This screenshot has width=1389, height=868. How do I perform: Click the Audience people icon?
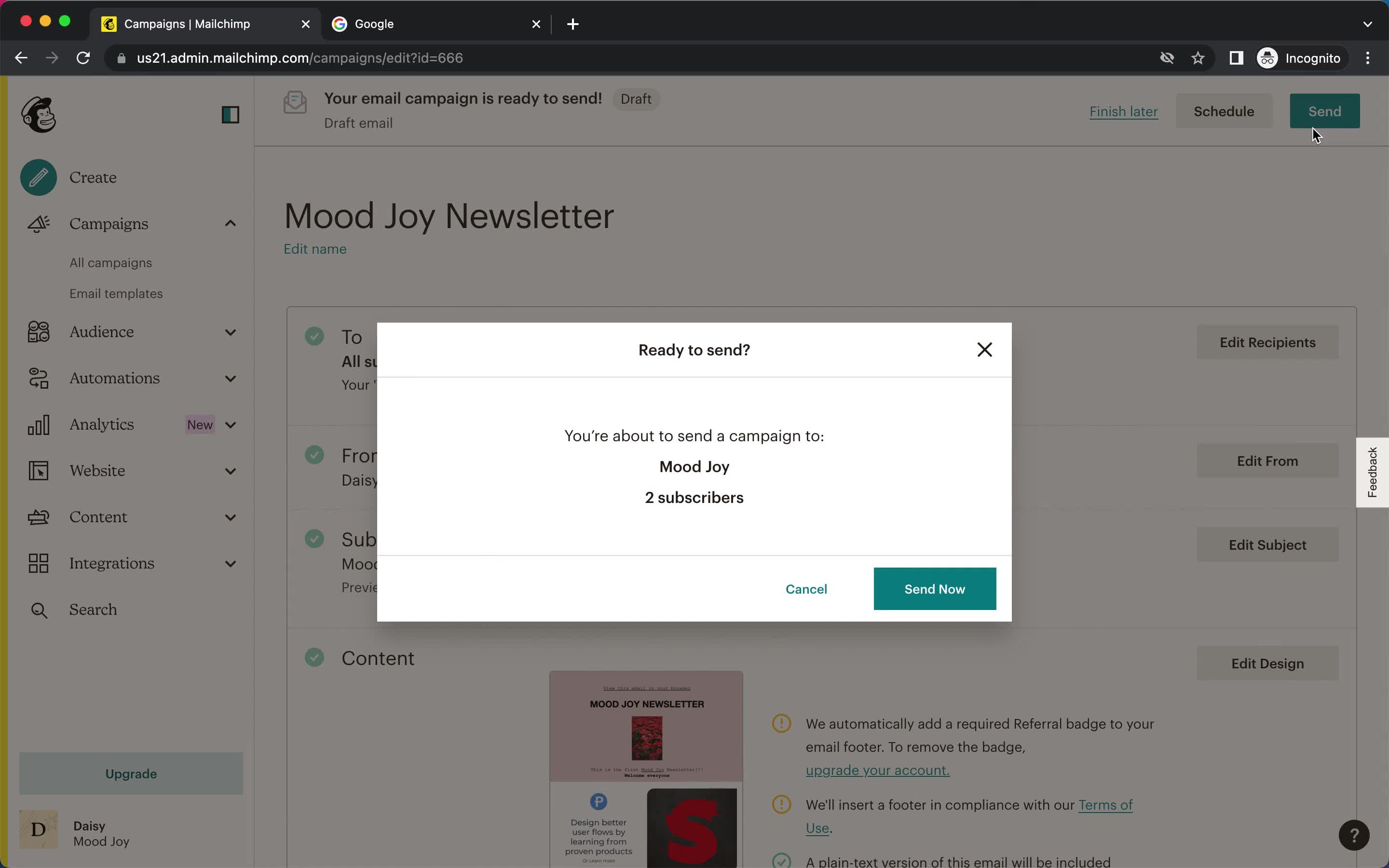pos(38,331)
